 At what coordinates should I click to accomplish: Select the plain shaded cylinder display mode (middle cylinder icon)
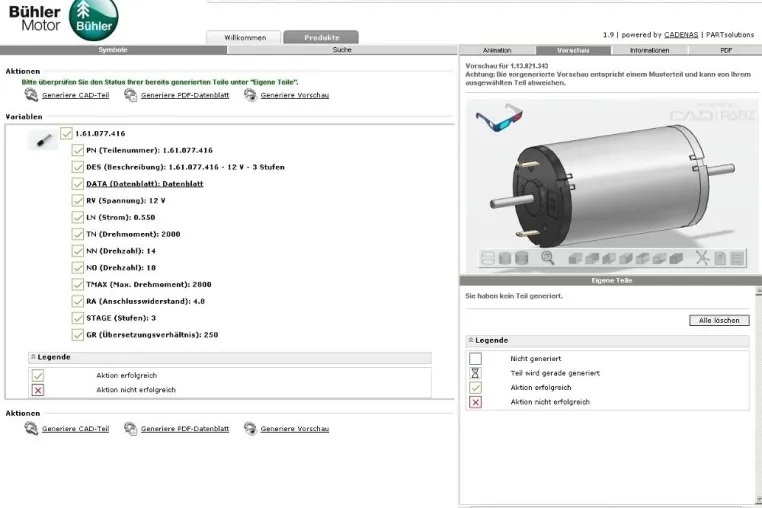point(505,258)
